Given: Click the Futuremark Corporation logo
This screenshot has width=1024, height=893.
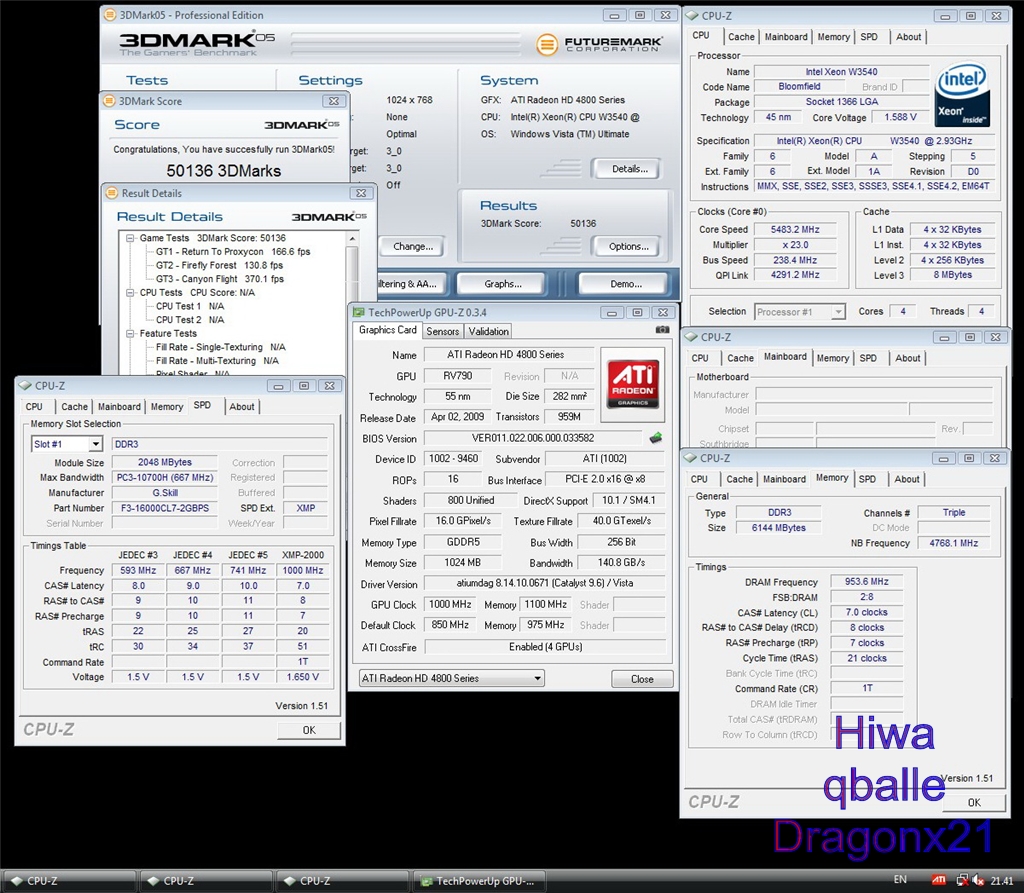Looking at the screenshot, I should pos(599,44).
